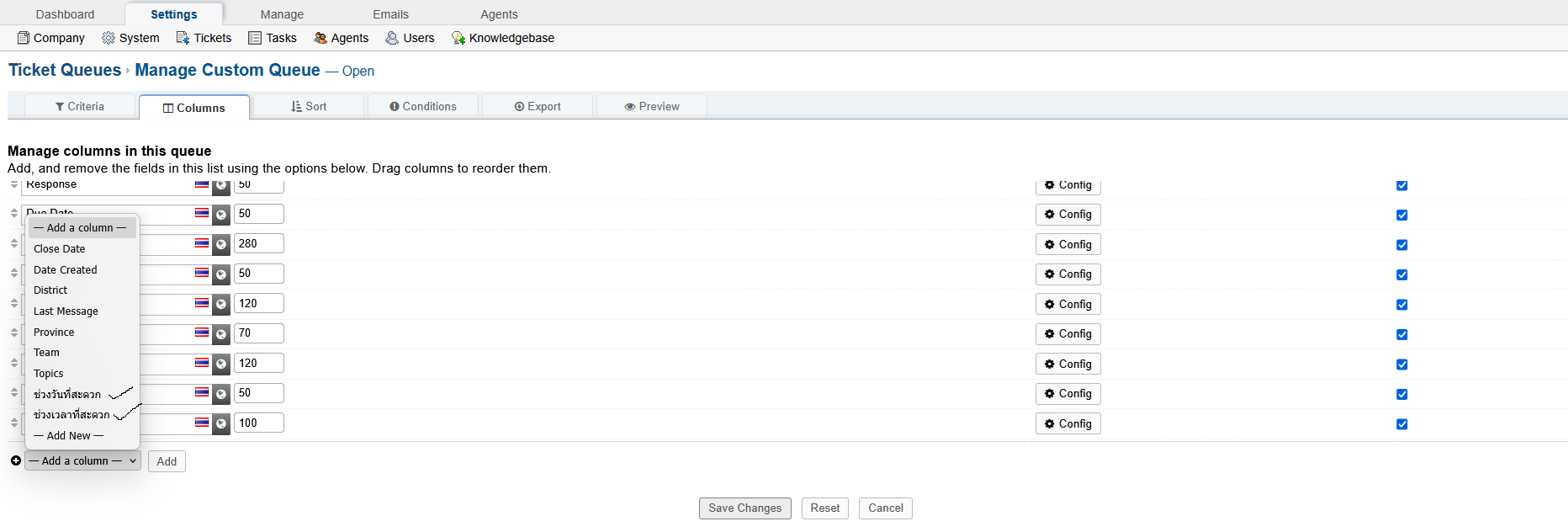1568x532 pixels.
Task: Click the drag handle of the Due Date row
Action: (x=14, y=214)
